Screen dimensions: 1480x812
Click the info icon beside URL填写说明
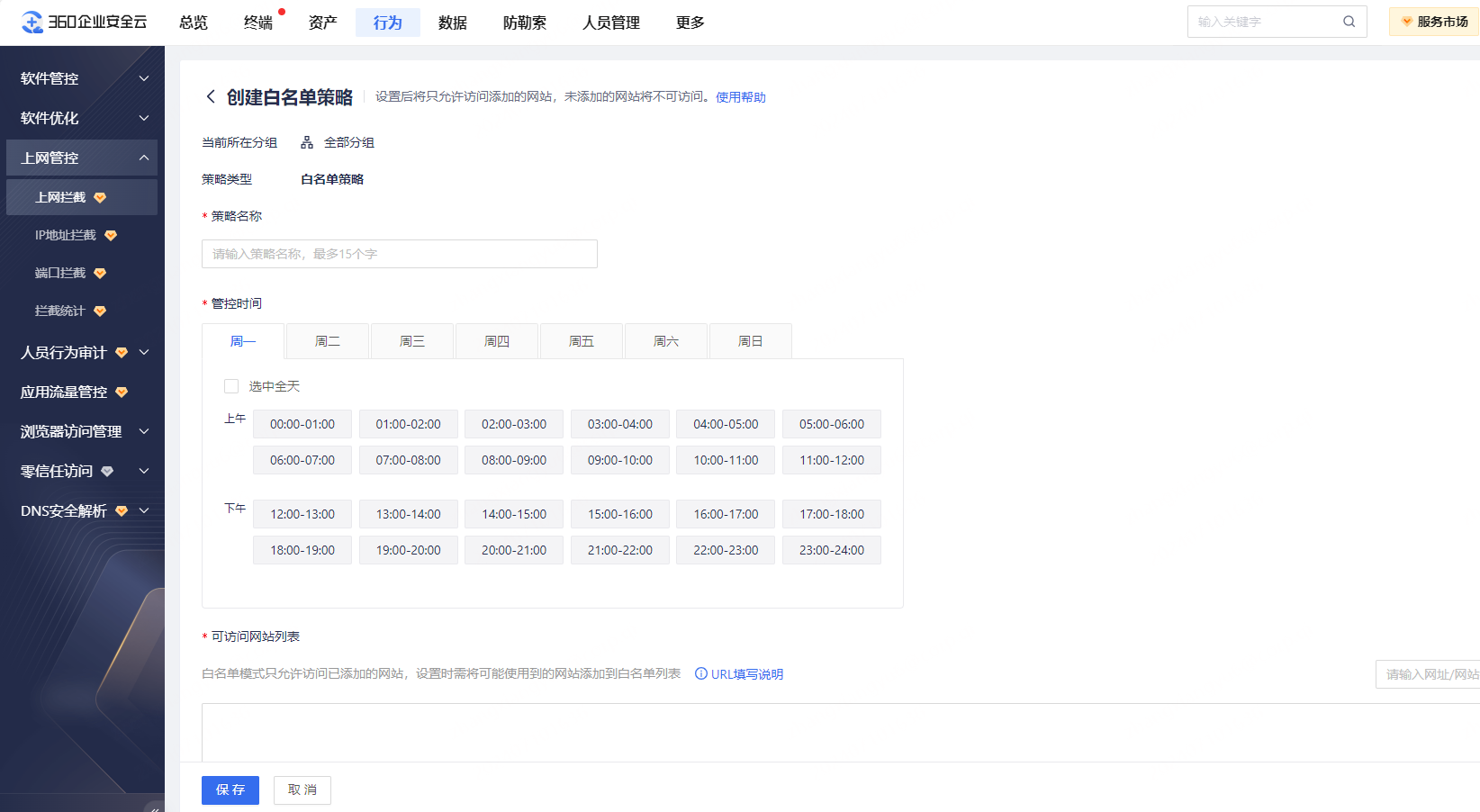(x=700, y=673)
